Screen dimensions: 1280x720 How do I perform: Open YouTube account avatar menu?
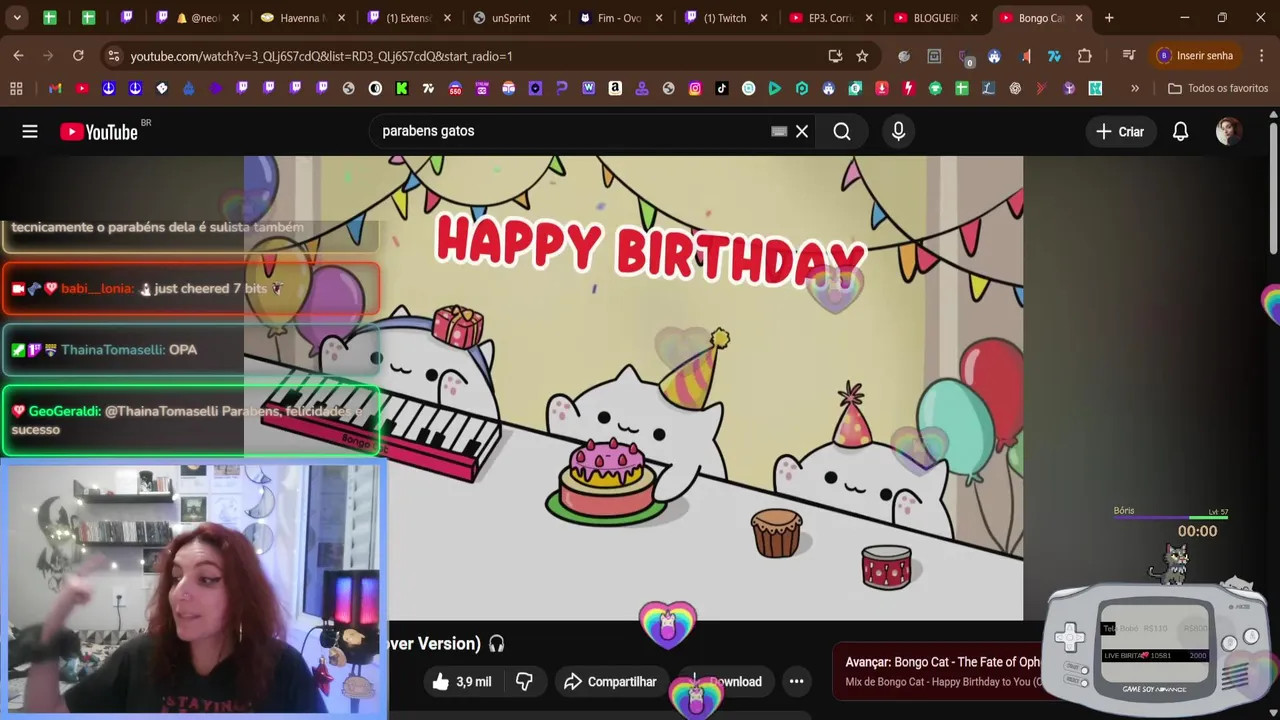click(1228, 131)
